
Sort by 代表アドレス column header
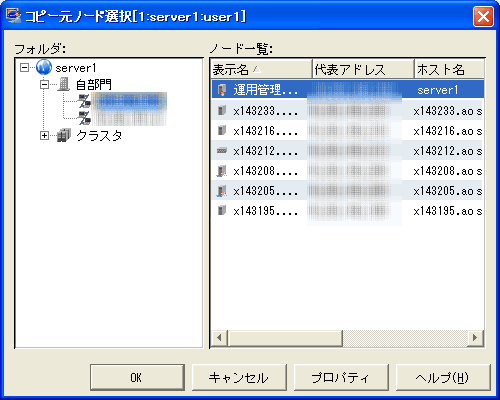pyautogui.click(x=363, y=69)
